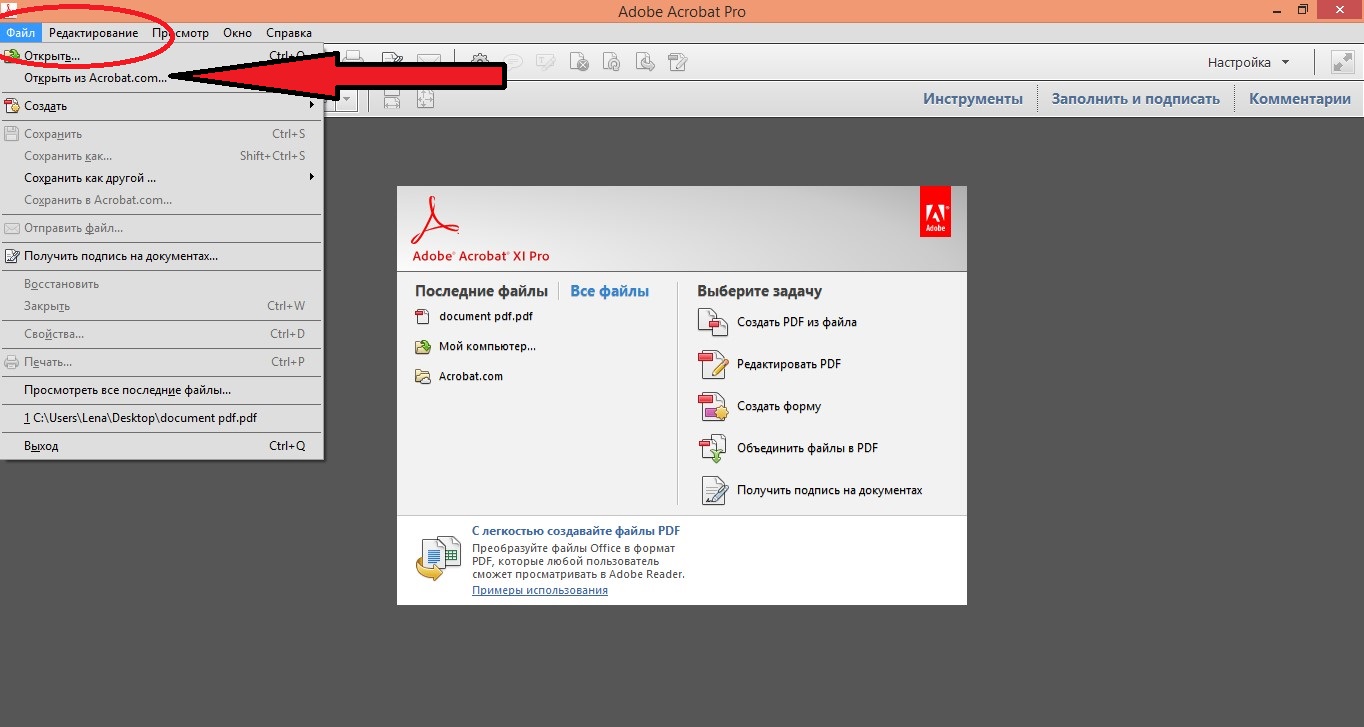Open the Комментарии panel
This screenshot has width=1364, height=727.
coord(1300,99)
